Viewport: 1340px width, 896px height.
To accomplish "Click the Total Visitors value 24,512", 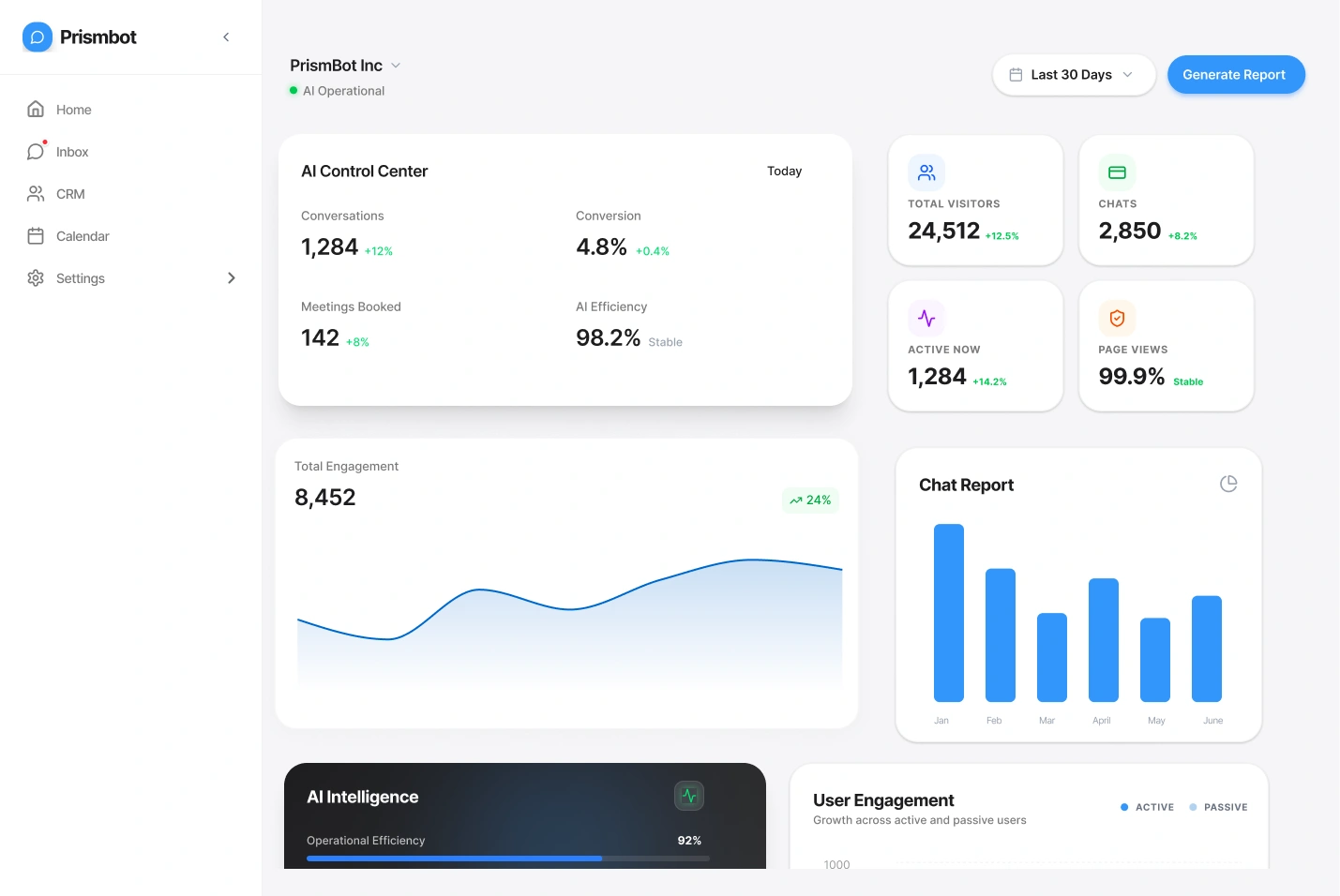I will (x=943, y=231).
